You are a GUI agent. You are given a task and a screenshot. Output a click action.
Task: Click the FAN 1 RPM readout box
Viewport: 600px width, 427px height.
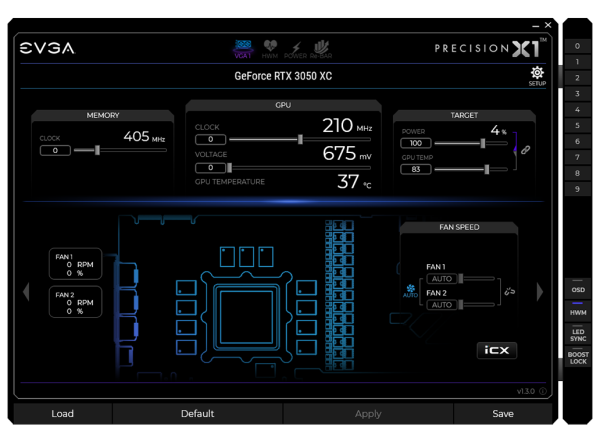pos(75,264)
